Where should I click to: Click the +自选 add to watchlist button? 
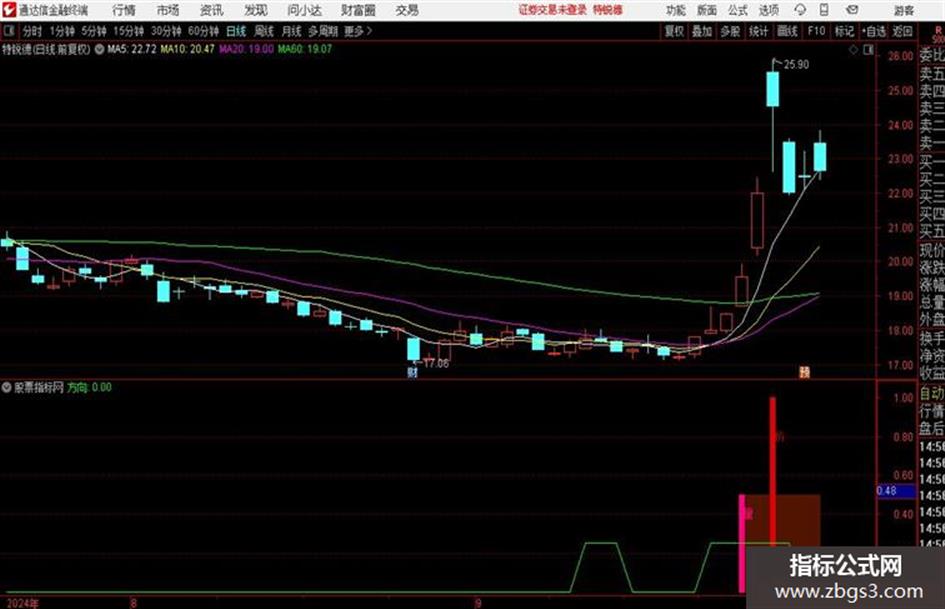tap(873, 31)
